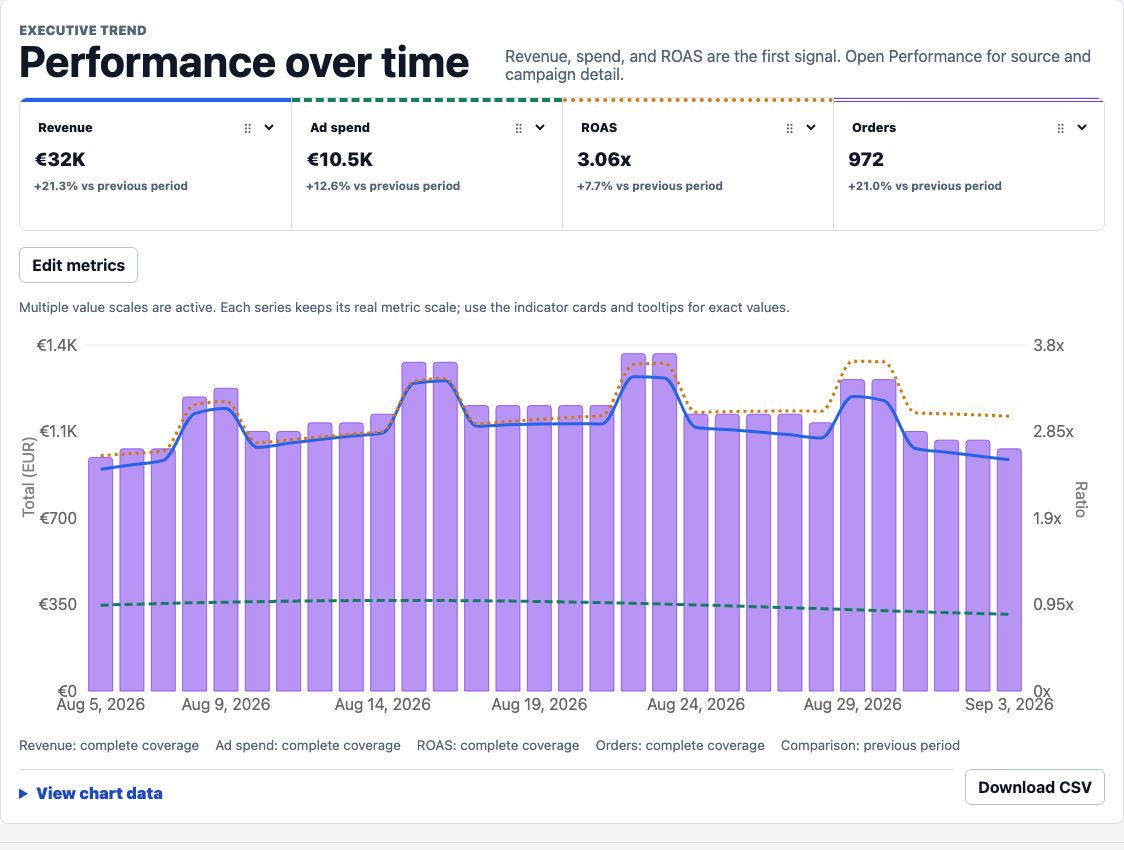Click +21.3% vs previous period text

(x=111, y=186)
